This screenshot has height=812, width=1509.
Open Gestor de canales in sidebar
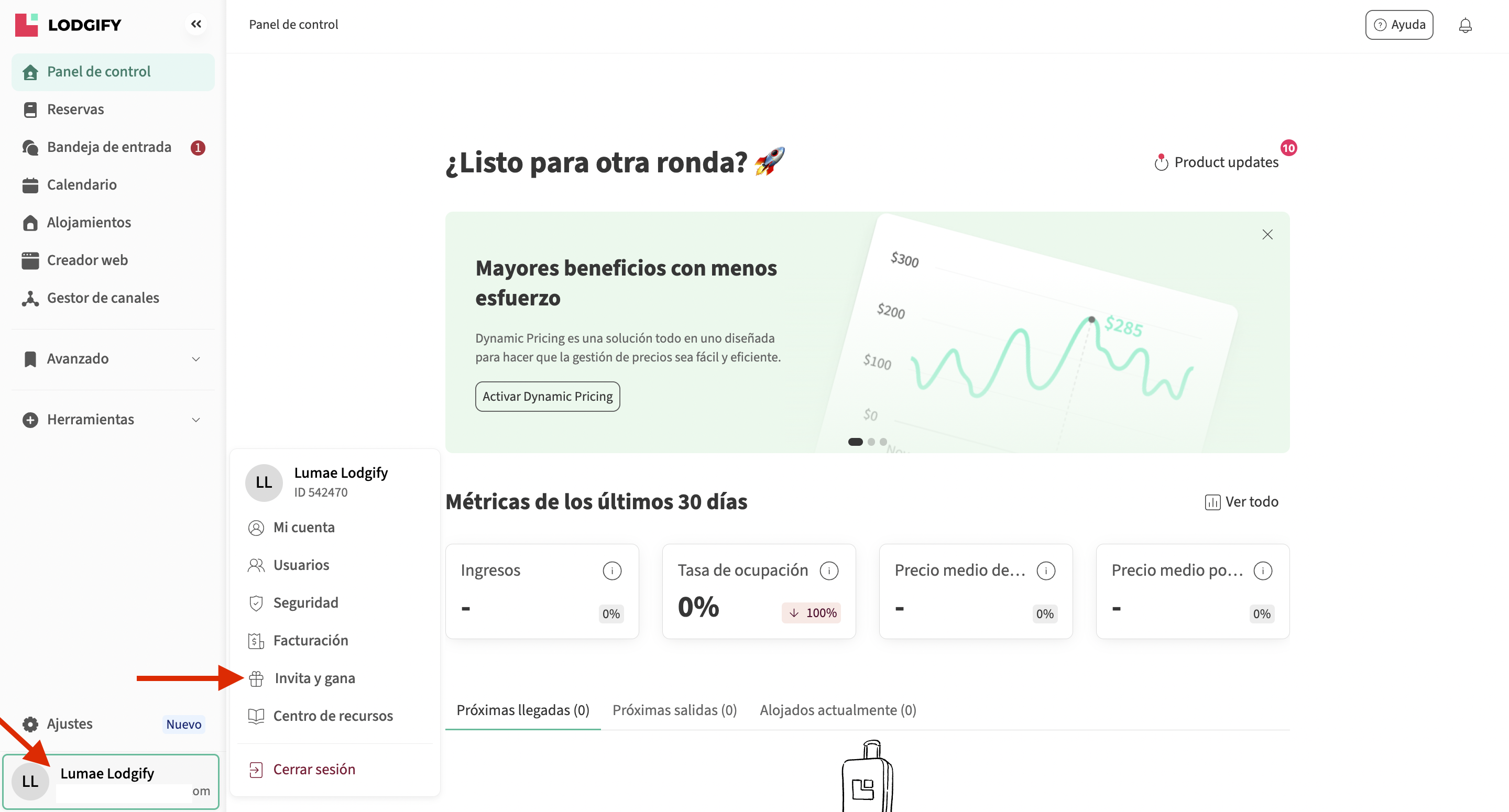(103, 298)
